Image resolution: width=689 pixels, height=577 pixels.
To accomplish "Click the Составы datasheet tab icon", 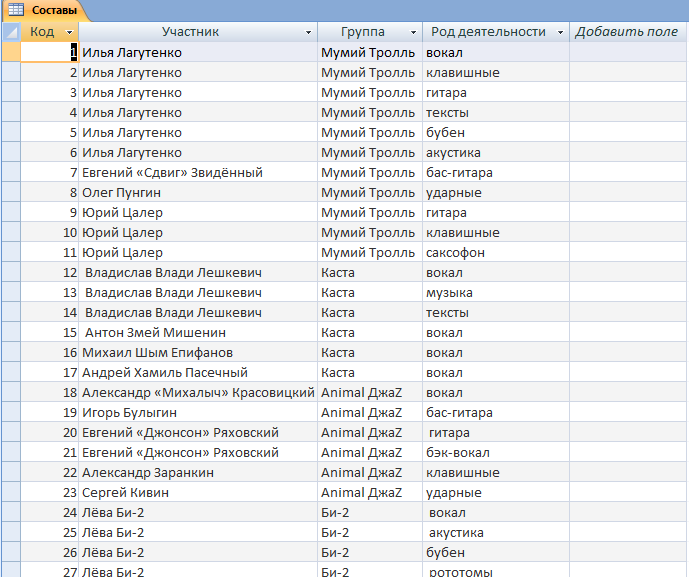I will tap(16, 9).
